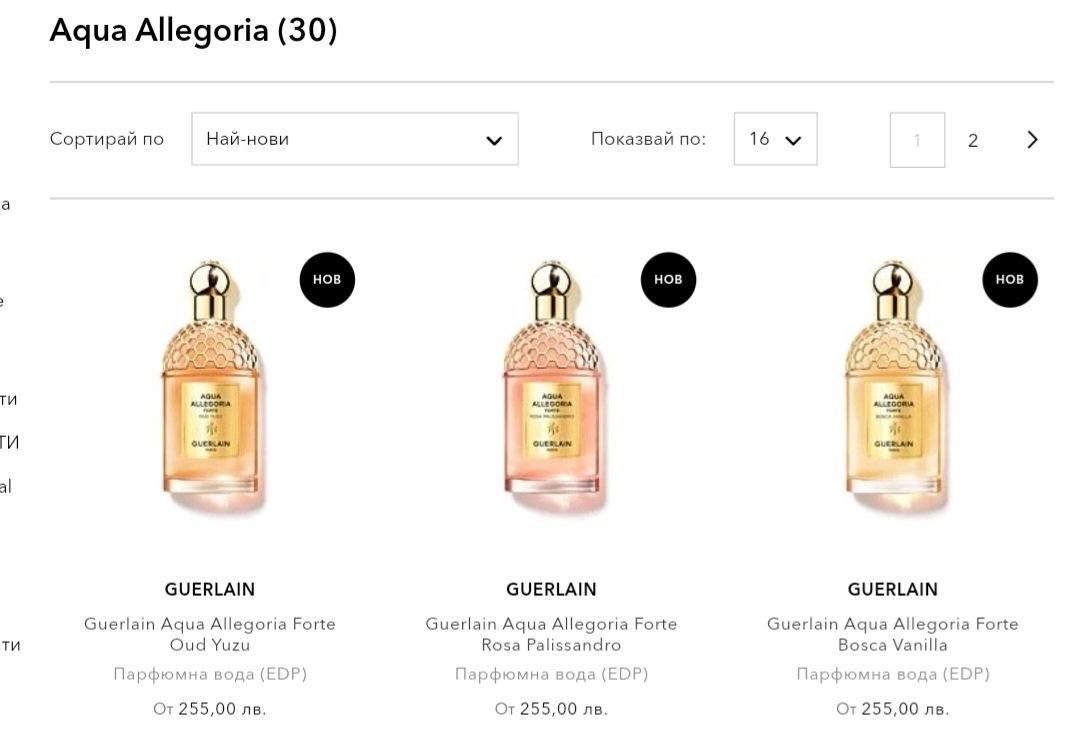Click the НОВ badge on Bosca Vanilla
This screenshot has height=739, width=1068.
(1010, 280)
